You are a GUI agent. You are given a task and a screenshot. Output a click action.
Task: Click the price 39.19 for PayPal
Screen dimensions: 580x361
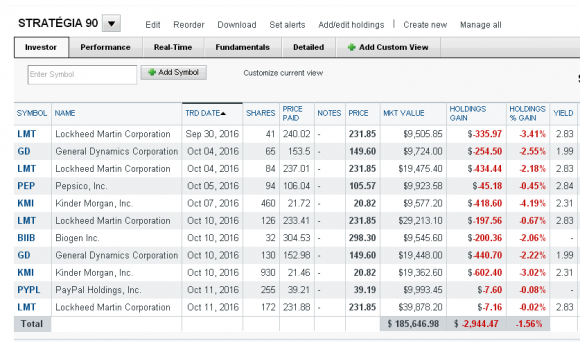[x=365, y=290]
